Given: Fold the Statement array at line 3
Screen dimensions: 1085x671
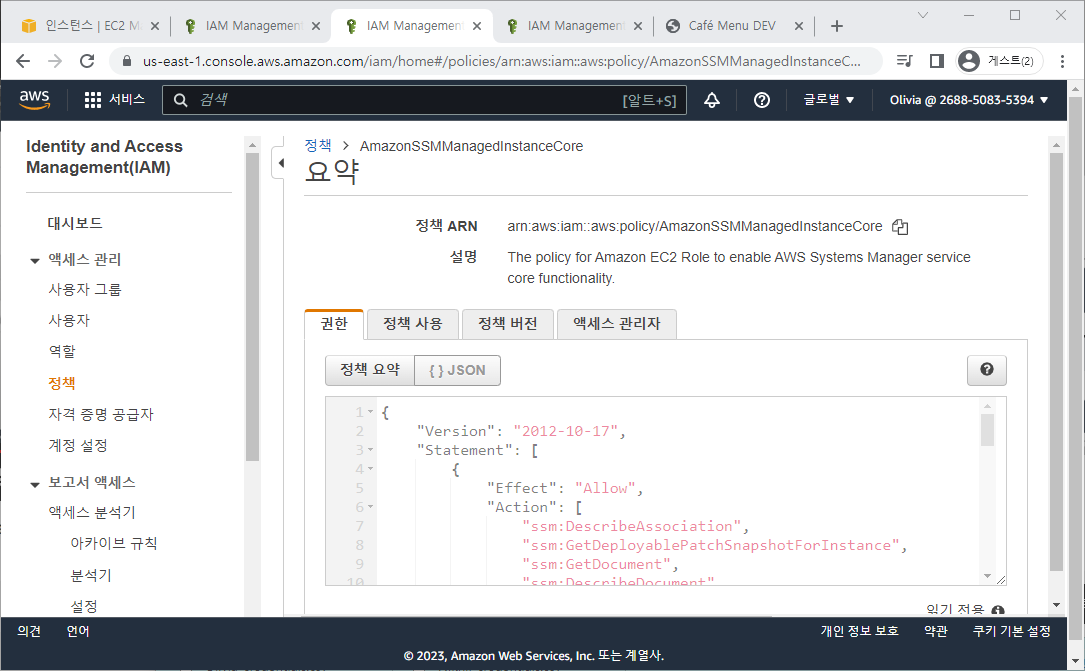Looking at the screenshot, I should point(370,450).
